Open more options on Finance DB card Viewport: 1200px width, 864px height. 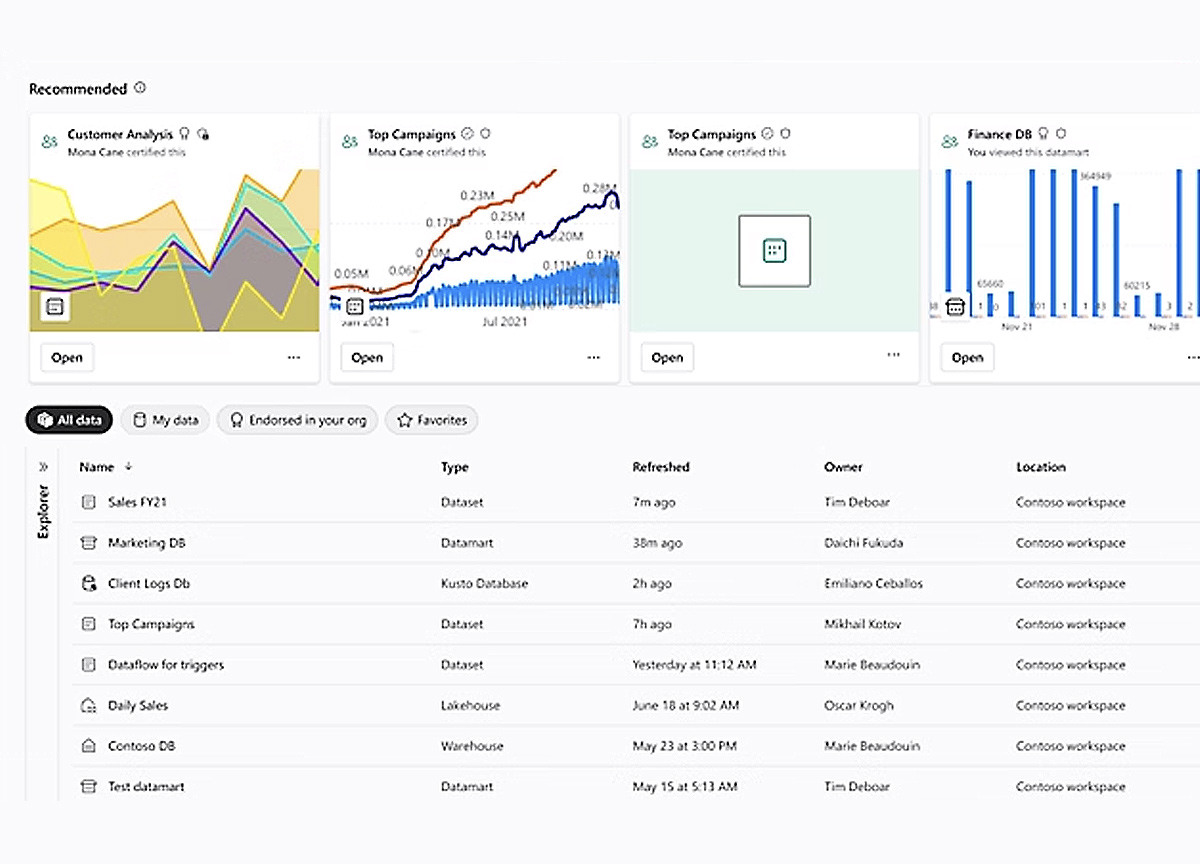pyautogui.click(x=1192, y=357)
